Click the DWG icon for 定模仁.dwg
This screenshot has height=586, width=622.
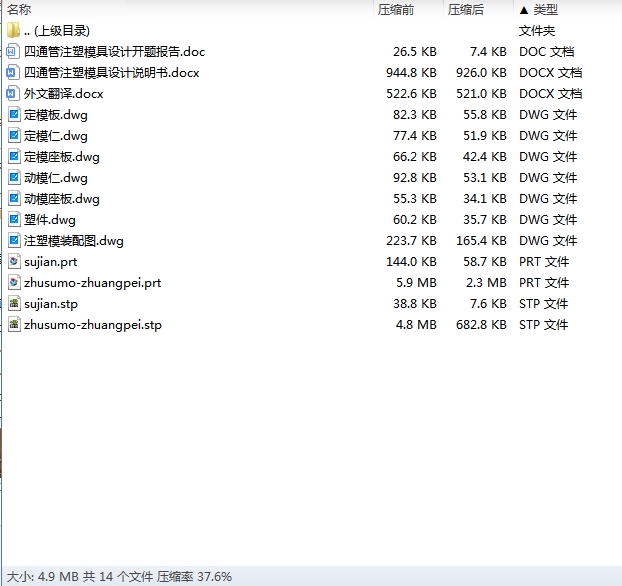(14, 136)
